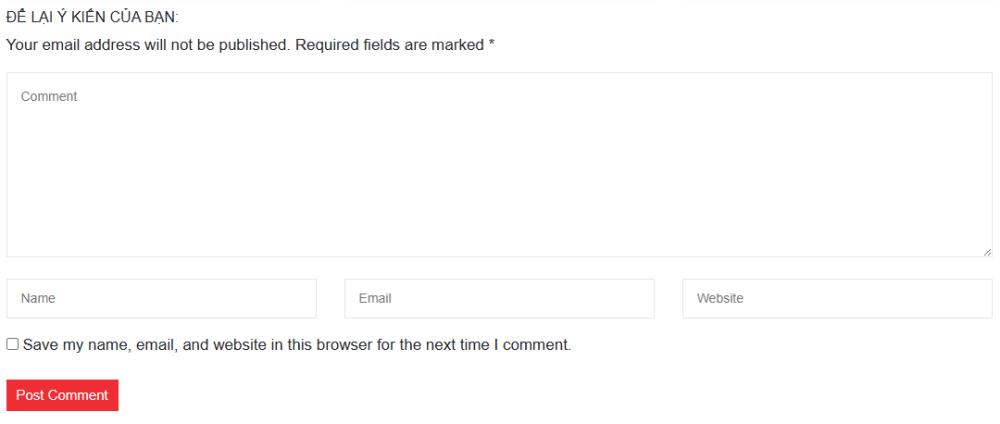Click the Email input field
Screen dimensions: 1000x424
[x=499, y=298]
